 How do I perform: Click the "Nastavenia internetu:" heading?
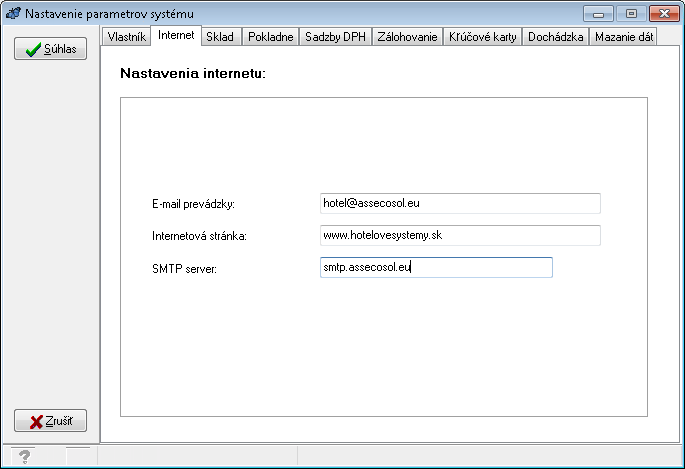(193, 73)
